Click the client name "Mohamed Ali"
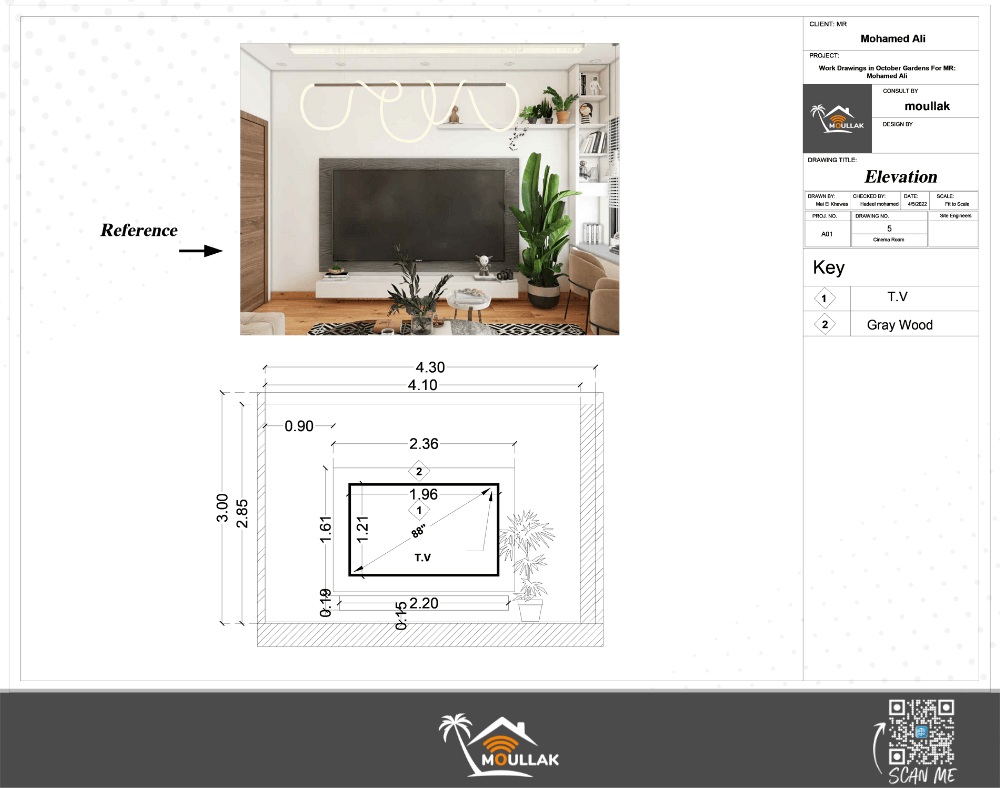 point(891,39)
